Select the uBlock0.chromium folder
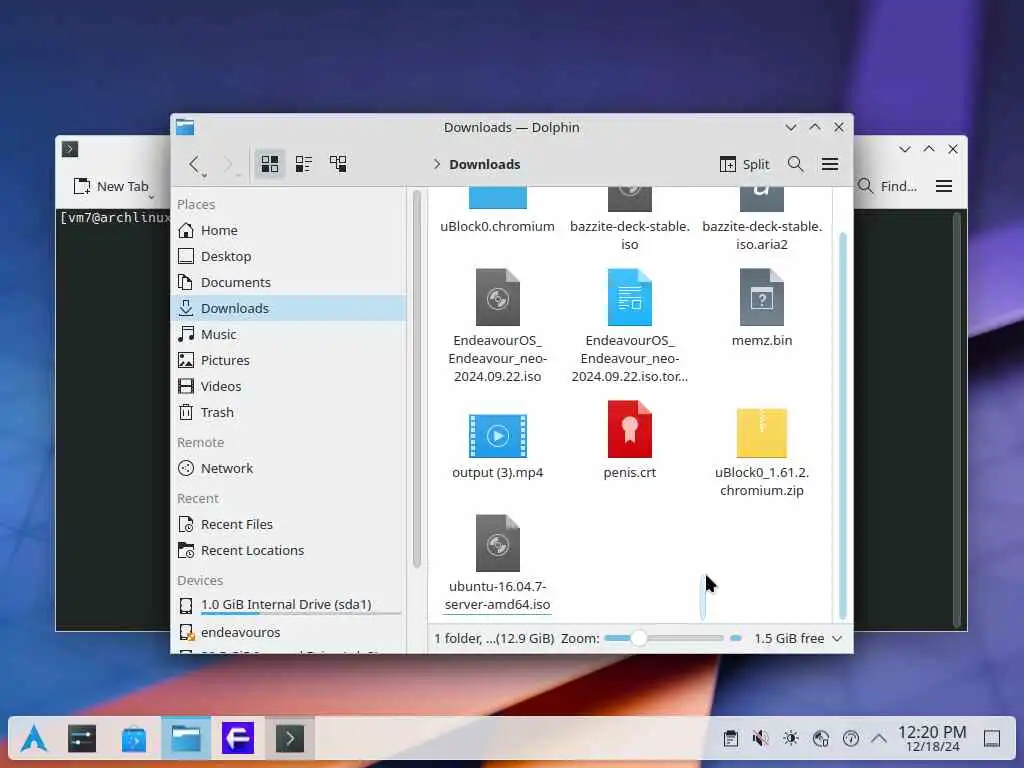The width and height of the screenshot is (1024, 768). (498, 210)
